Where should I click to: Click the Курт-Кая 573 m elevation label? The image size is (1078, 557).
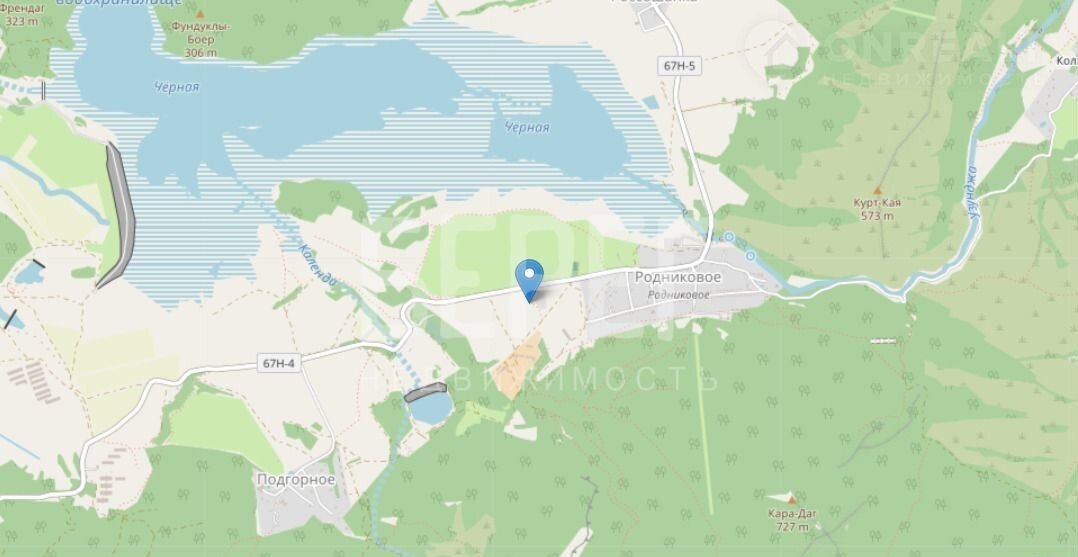pyautogui.click(x=877, y=209)
